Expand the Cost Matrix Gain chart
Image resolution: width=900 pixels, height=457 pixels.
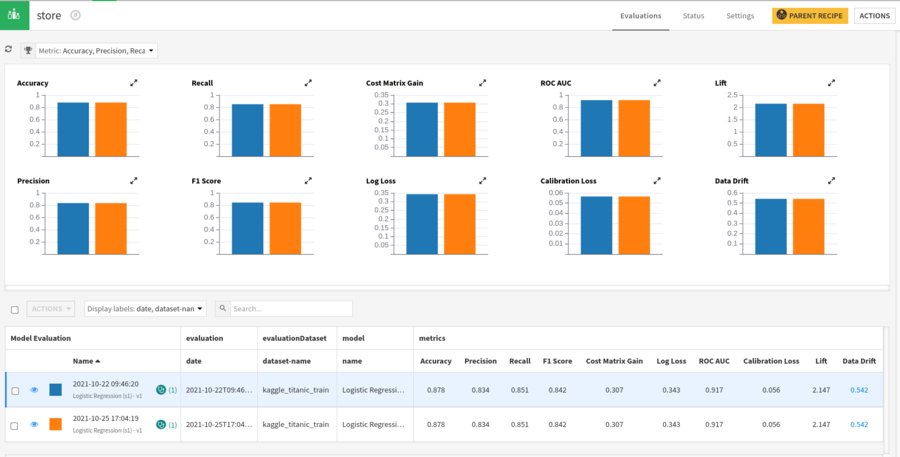[x=483, y=83]
